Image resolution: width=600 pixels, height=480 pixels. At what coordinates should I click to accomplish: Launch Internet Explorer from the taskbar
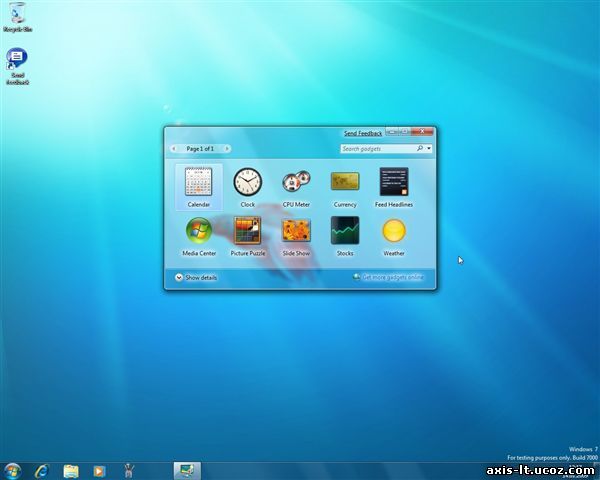[x=41, y=471]
